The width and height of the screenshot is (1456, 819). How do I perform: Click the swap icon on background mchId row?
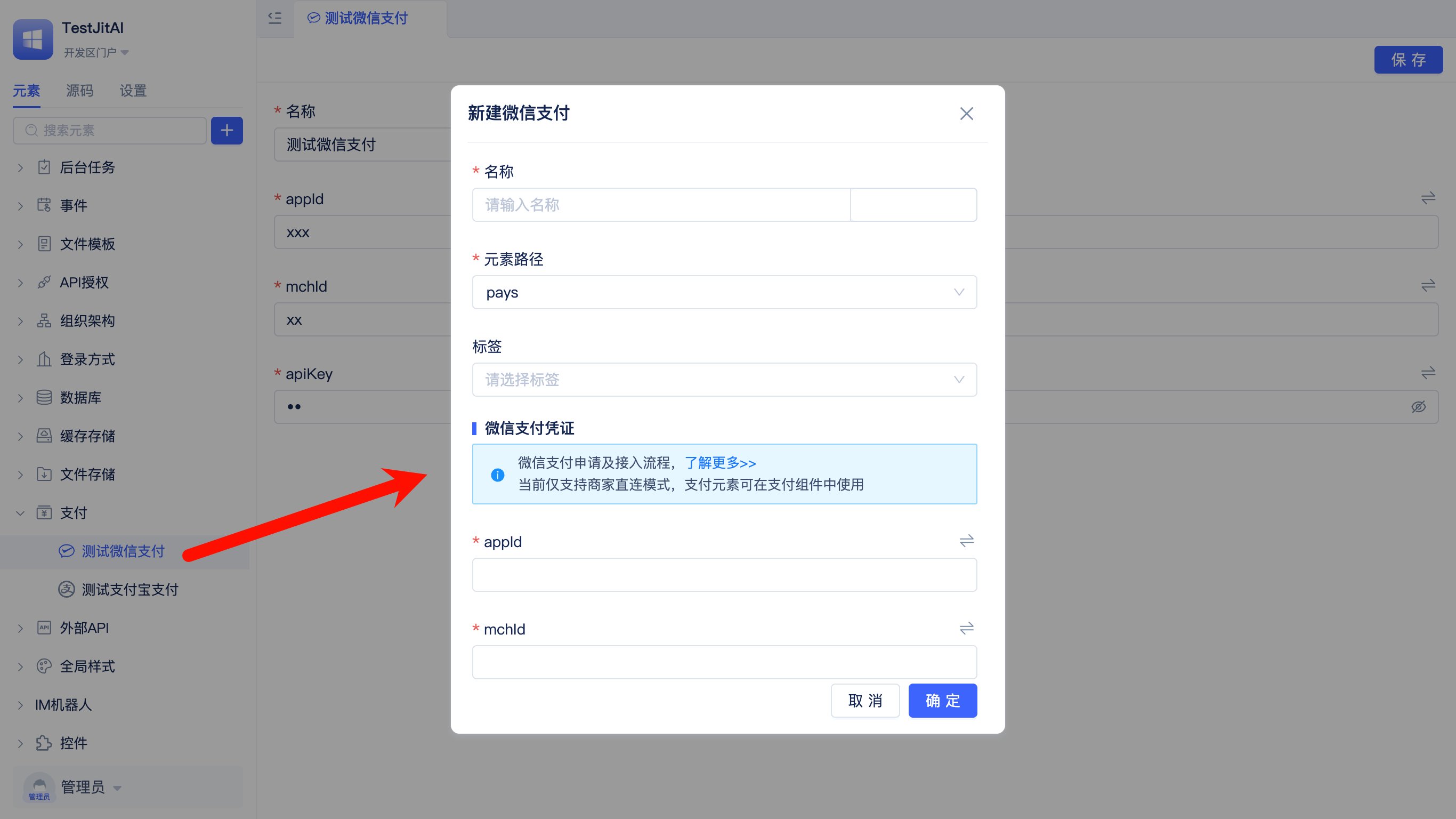tap(1428, 286)
